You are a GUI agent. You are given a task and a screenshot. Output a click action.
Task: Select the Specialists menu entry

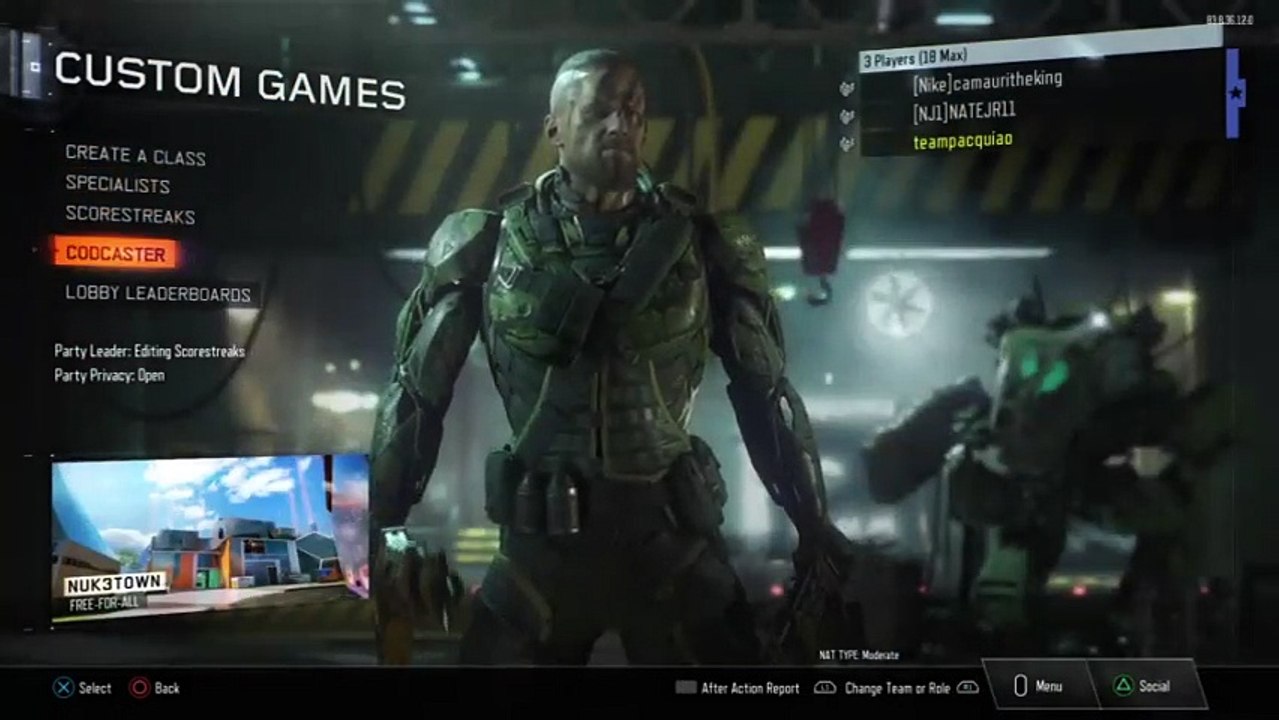point(117,185)
